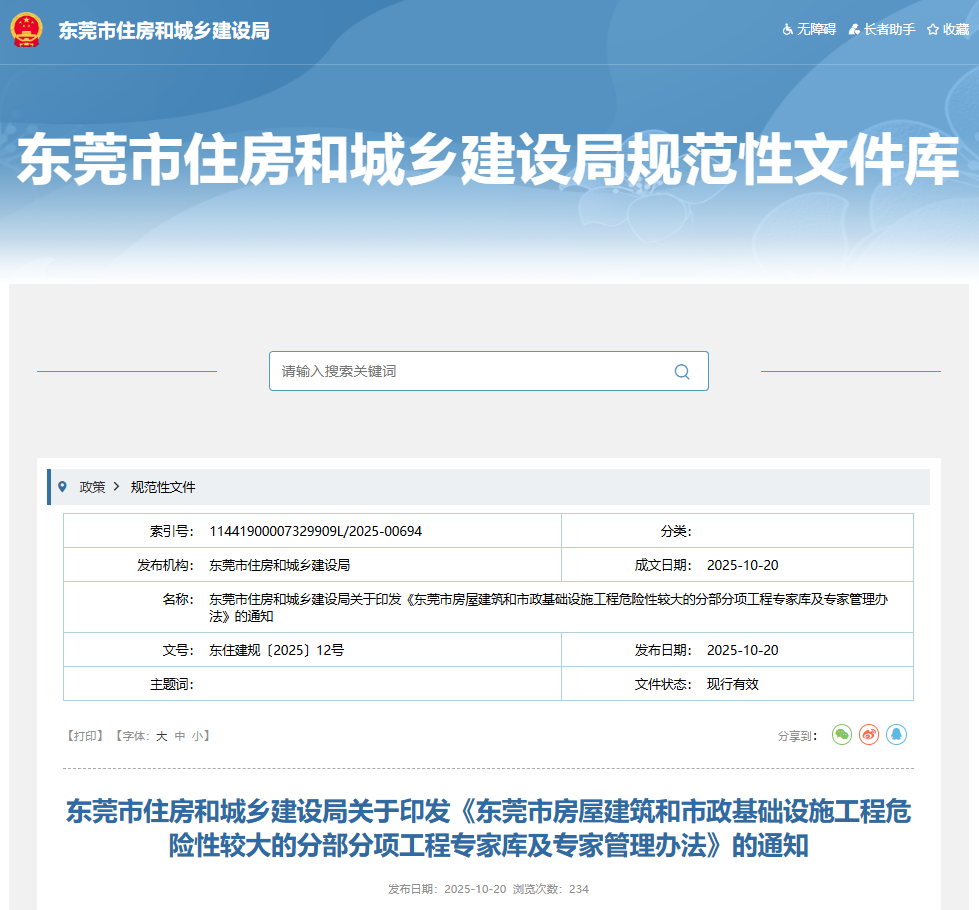
Task: Open the 政策 breadcrumb link
Action: 91,487
